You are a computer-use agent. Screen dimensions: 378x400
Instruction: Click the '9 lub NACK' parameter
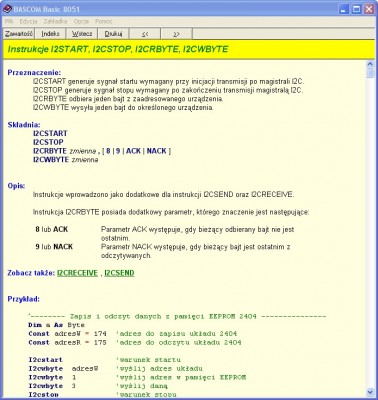[54, 247]
